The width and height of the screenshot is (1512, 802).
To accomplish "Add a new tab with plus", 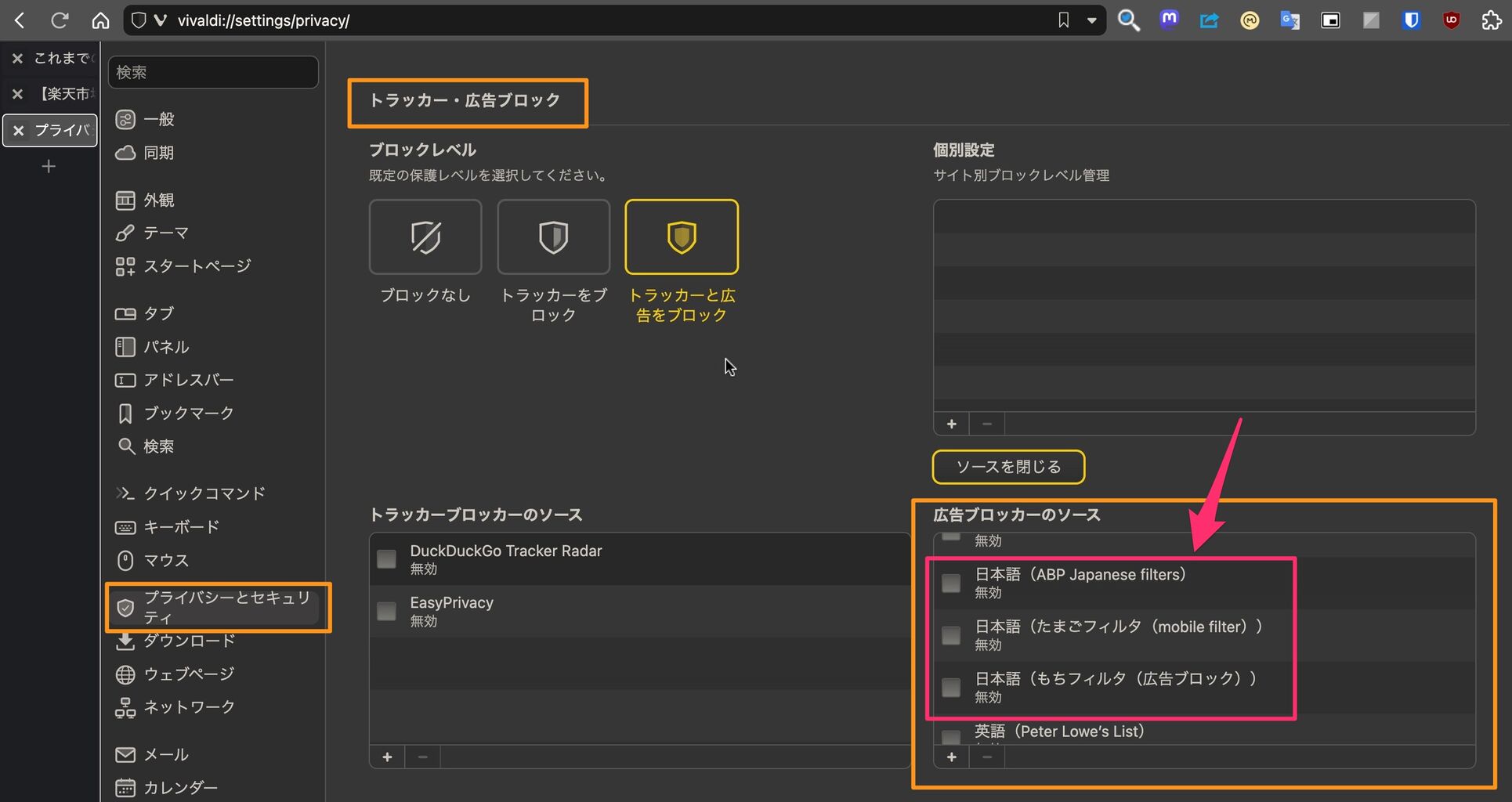I will pyautogui.click(x=49, y=166).
